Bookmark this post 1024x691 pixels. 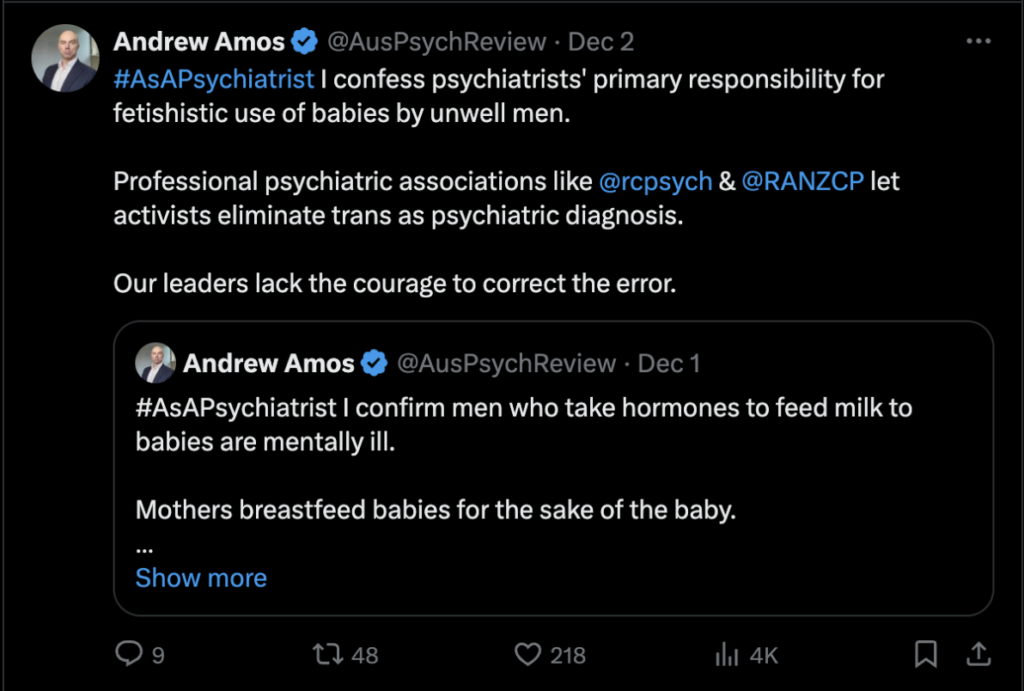(926, 654)
